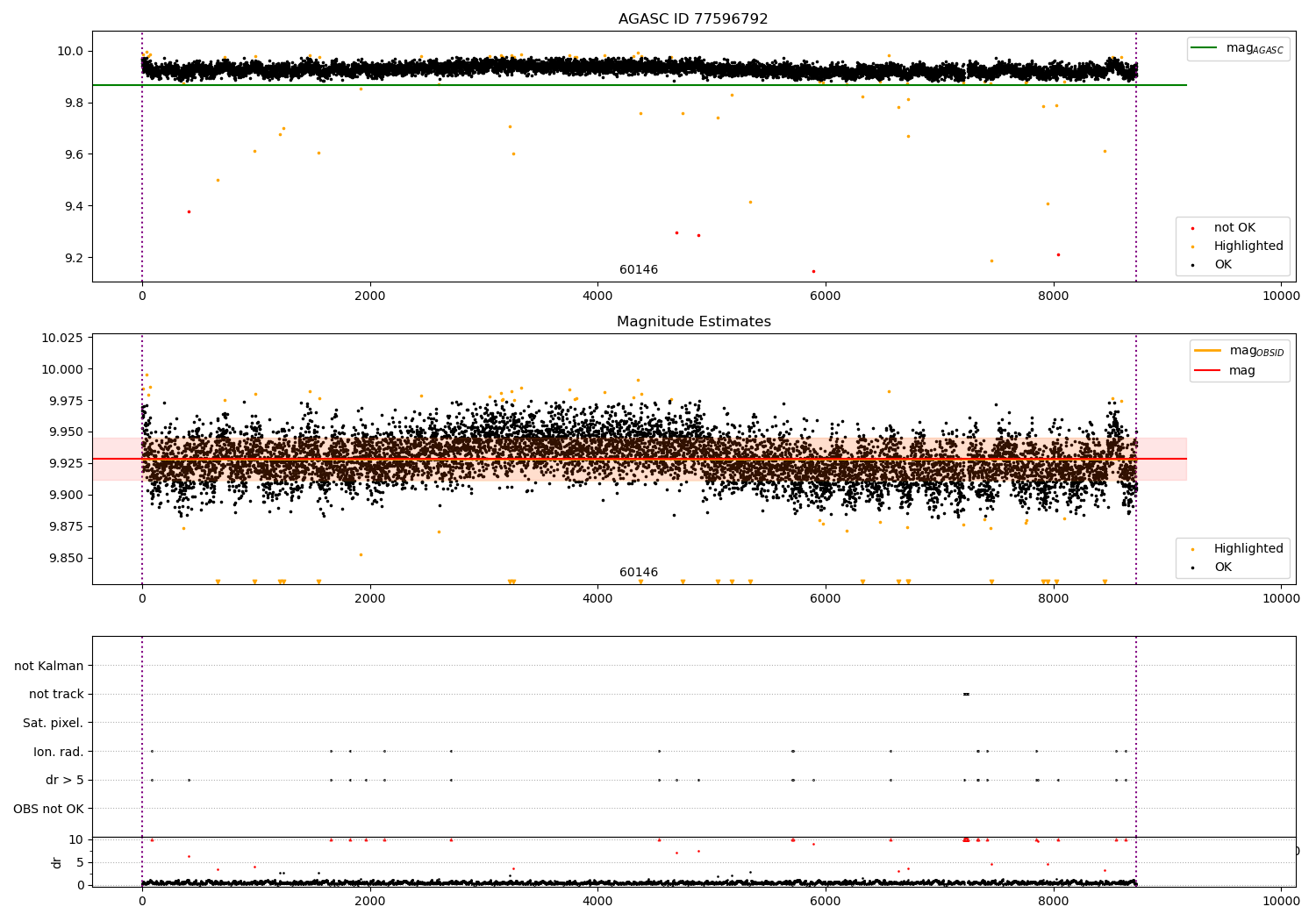Click the '2000' x-tick under the top plot

(369, 296)
